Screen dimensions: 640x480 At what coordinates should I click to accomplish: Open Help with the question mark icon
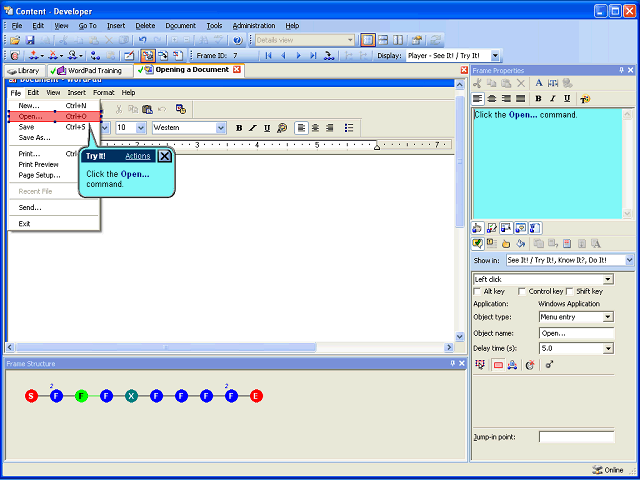point(238,40)
